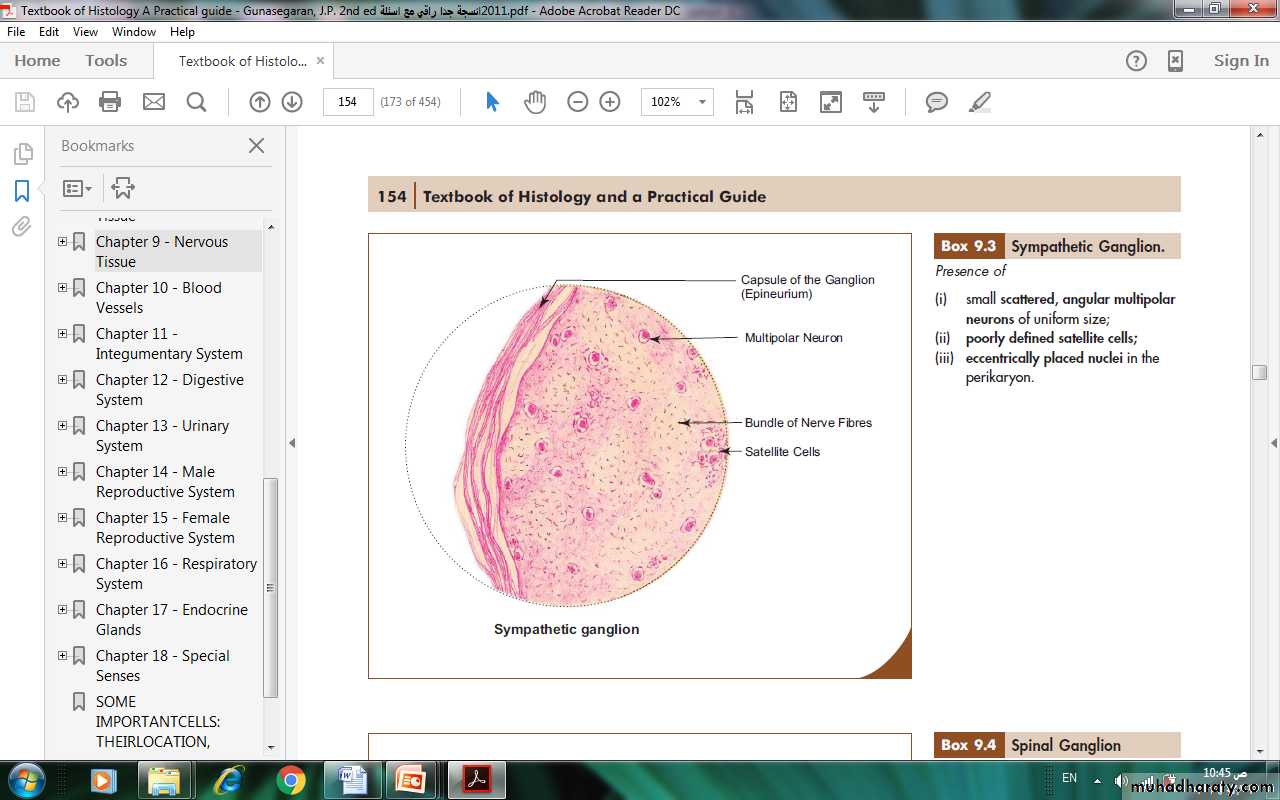Image resolution: width=1280 pixels, height=800 pixels.
Task: Add a comment with sticky note icon
Action: click(x=936, y=102)
